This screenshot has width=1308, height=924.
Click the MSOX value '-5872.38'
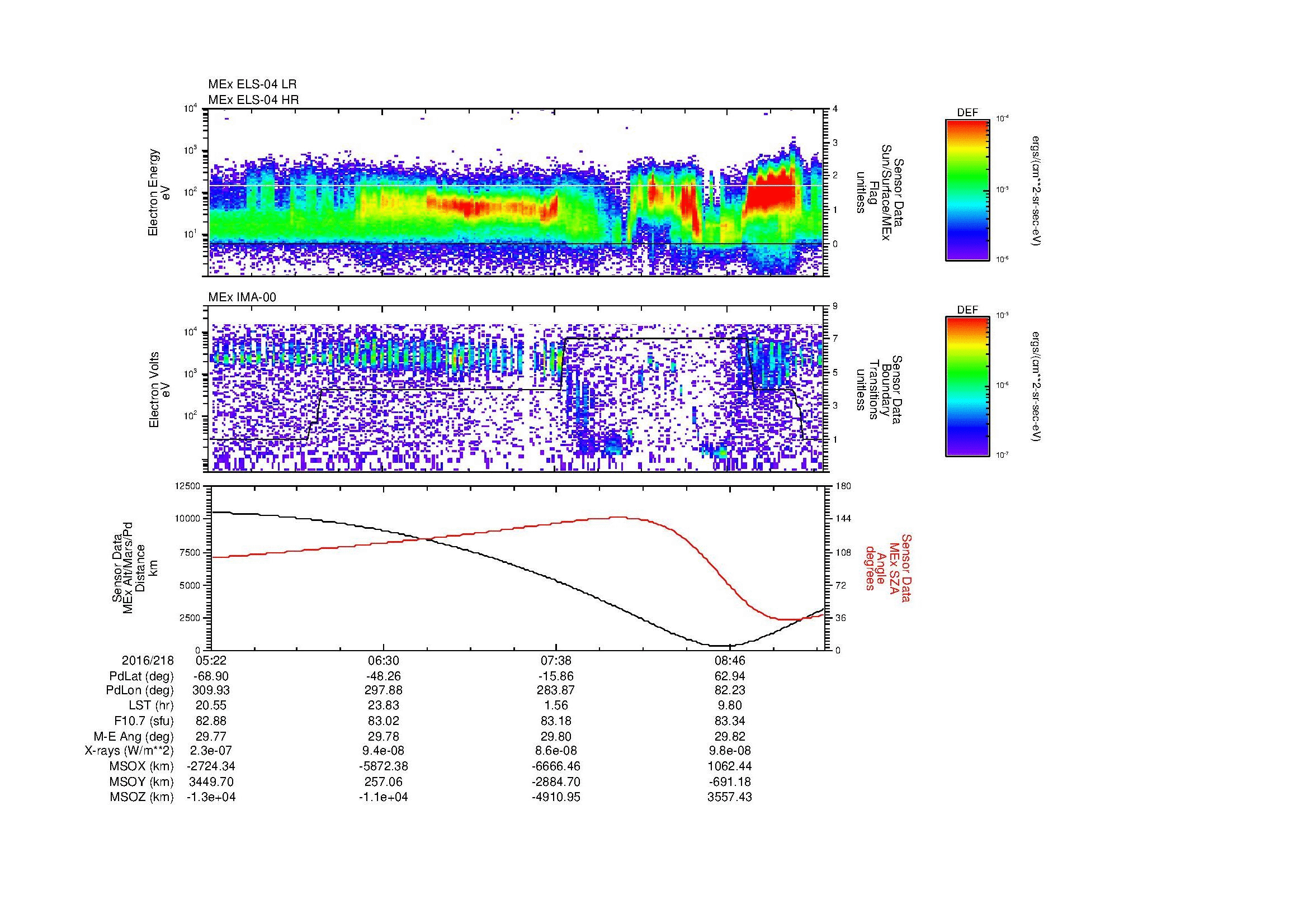384,766
